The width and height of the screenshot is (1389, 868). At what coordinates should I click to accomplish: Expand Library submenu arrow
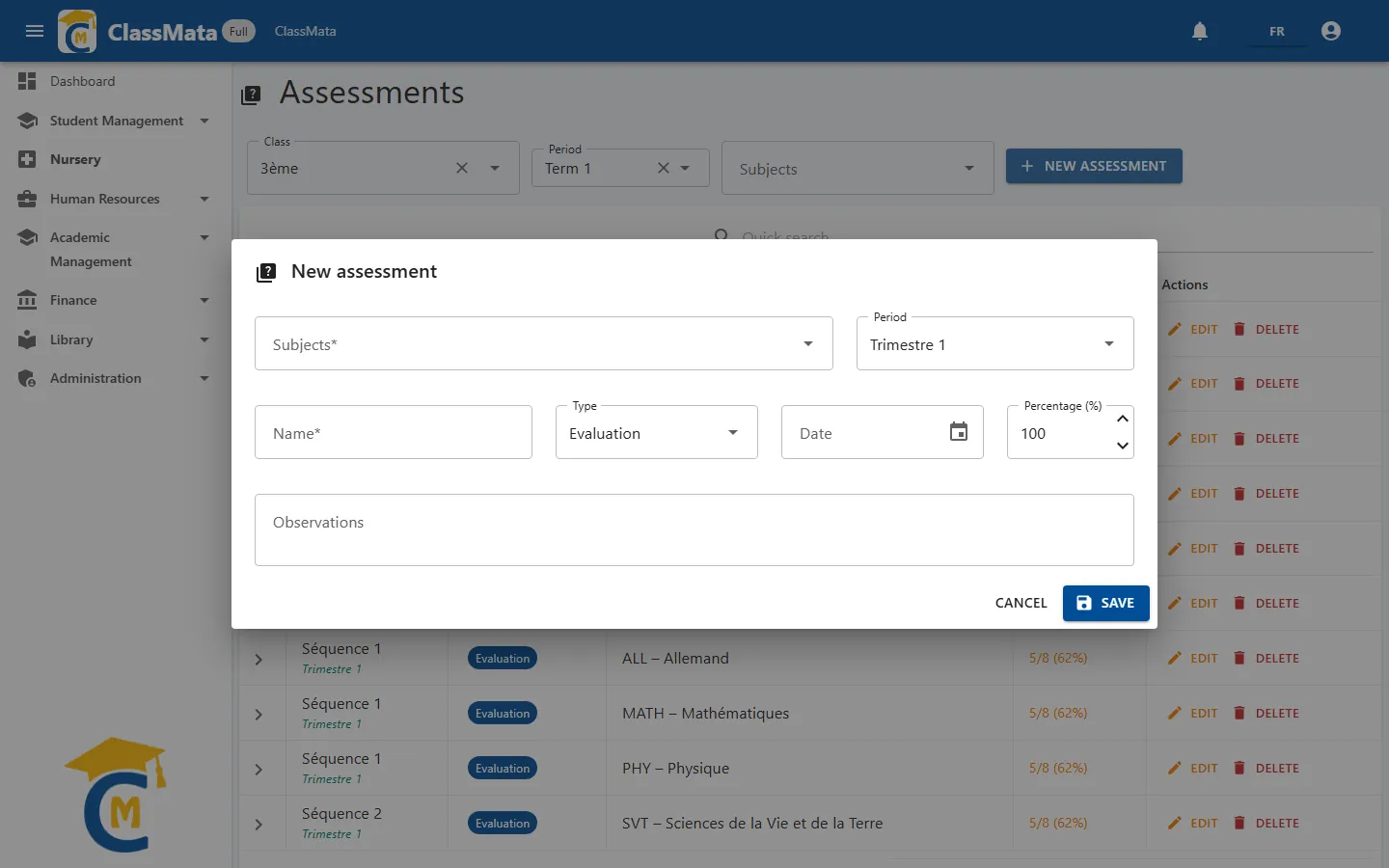point(204,339)
